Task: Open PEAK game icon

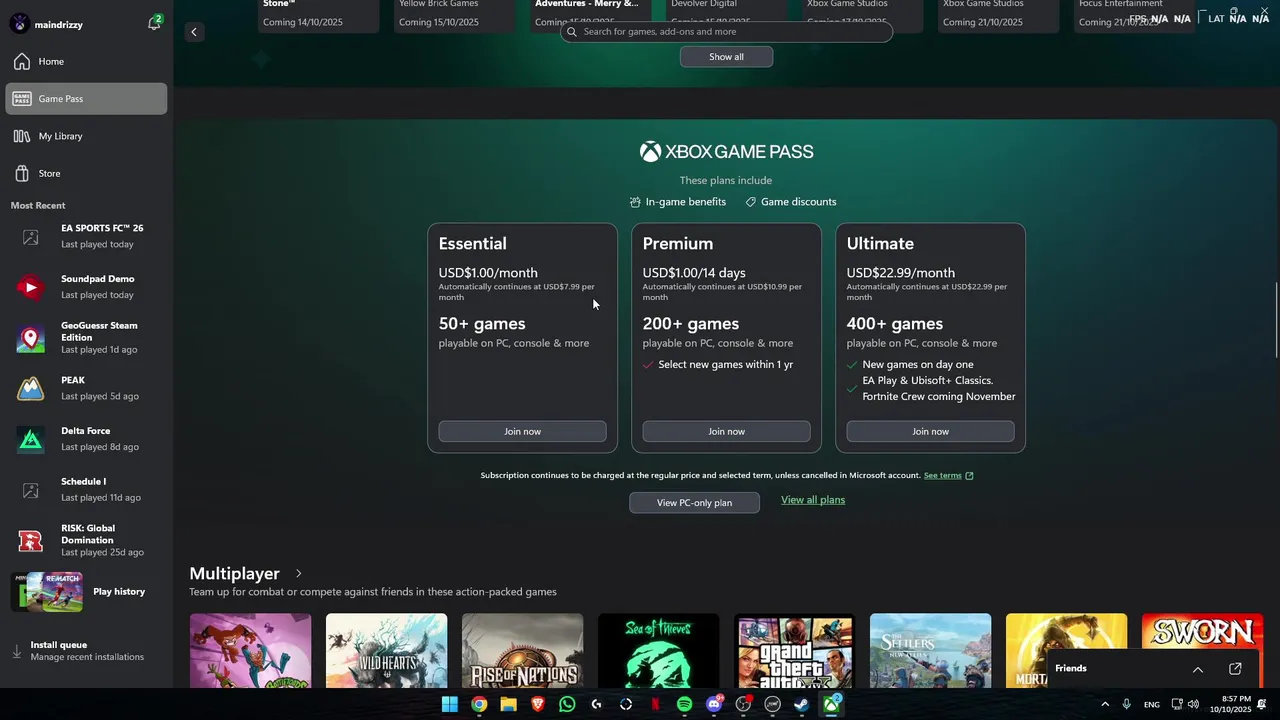Action: click(x=31, y=389)
